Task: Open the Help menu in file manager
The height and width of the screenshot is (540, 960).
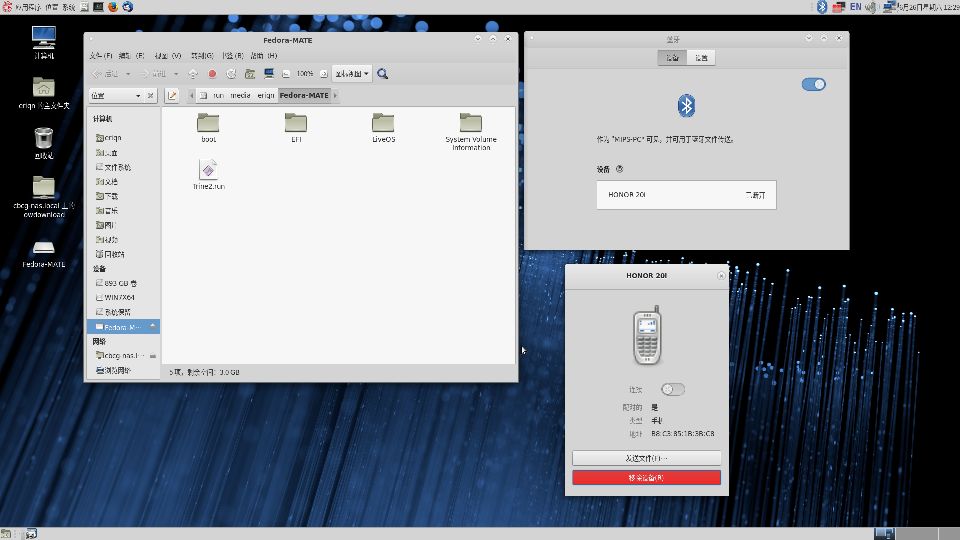Action: 264,56
